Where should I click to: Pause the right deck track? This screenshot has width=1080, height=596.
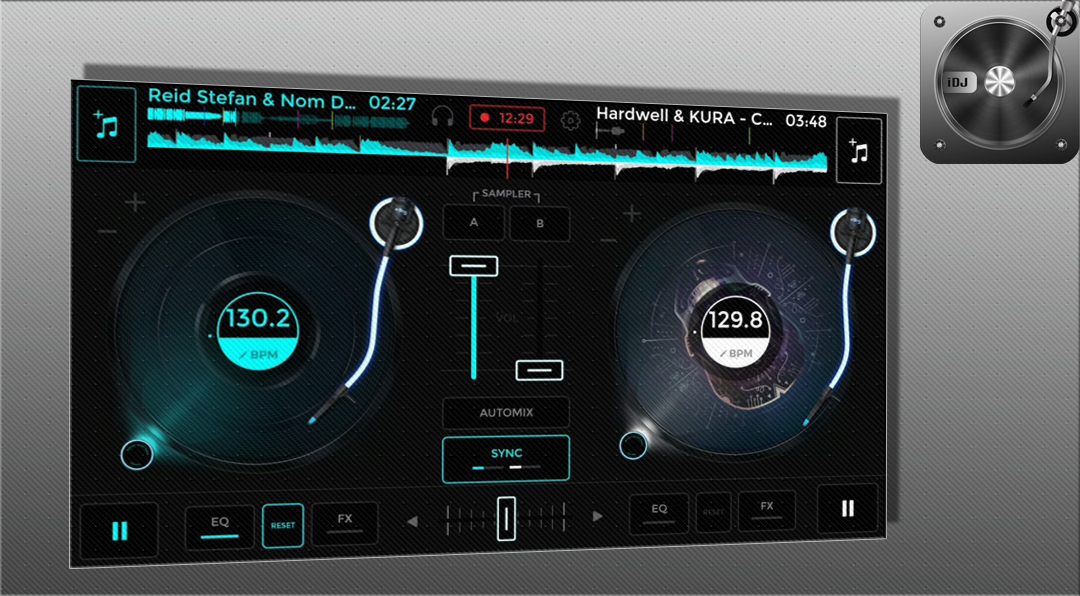847,508
